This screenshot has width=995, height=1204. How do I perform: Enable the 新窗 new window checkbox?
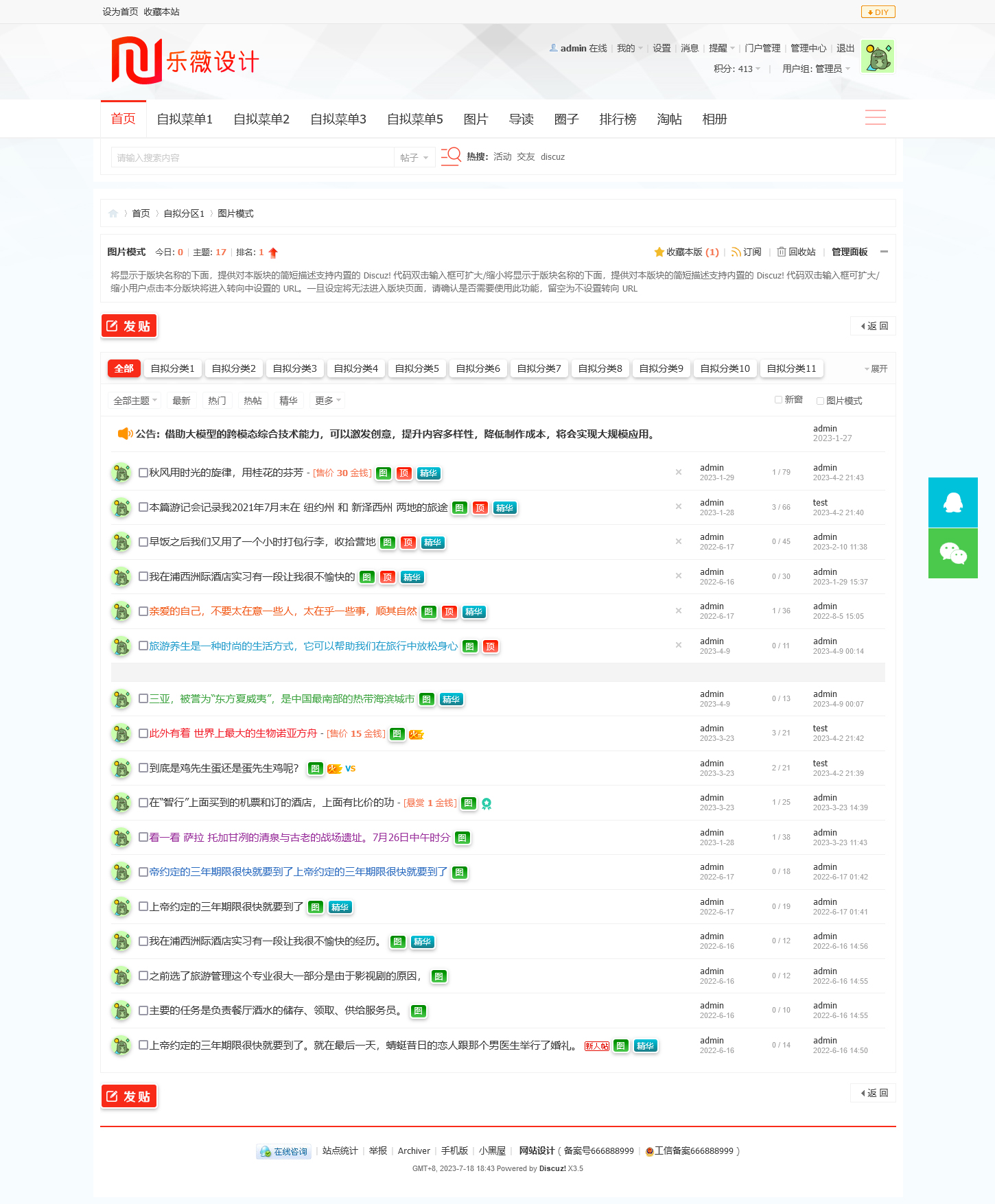778,400
